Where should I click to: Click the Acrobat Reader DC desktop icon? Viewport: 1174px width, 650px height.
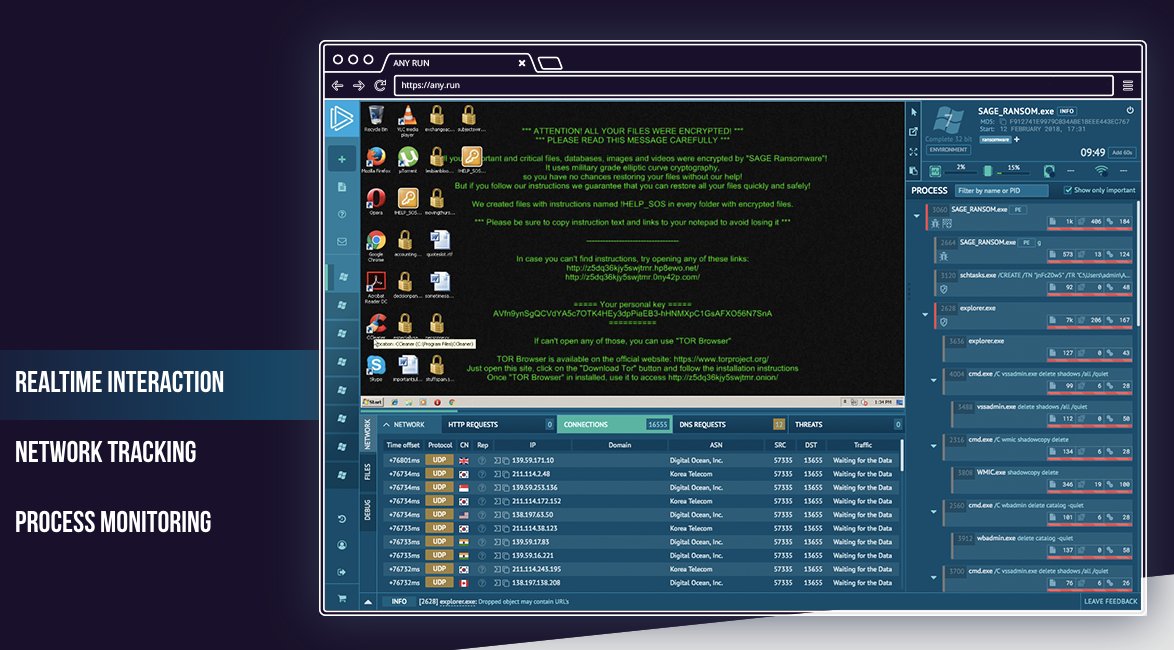[x=376, y=287]
